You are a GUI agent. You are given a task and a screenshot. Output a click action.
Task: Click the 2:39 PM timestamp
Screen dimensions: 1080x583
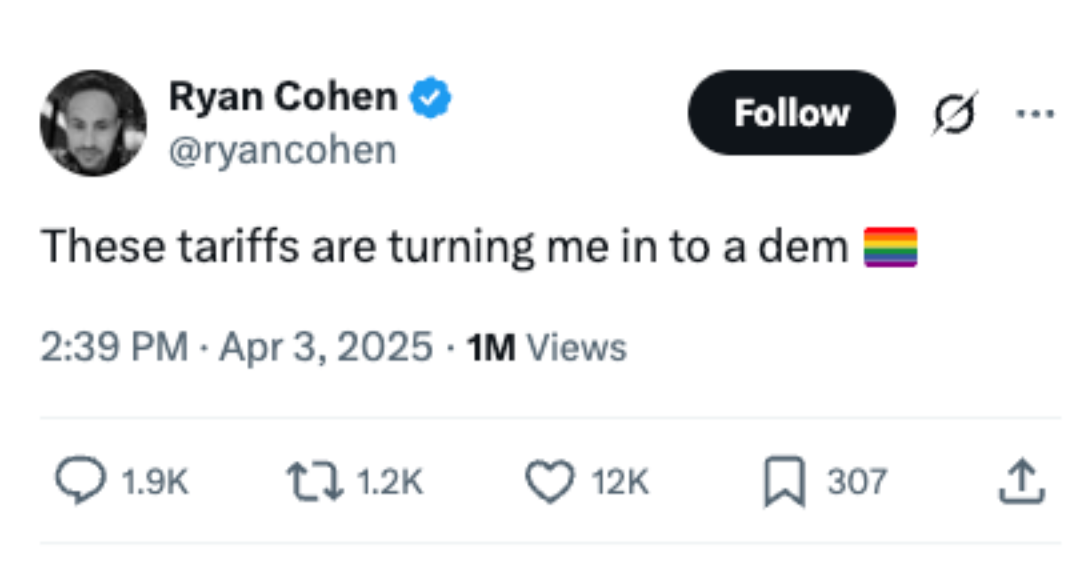(x=114, y=347)
